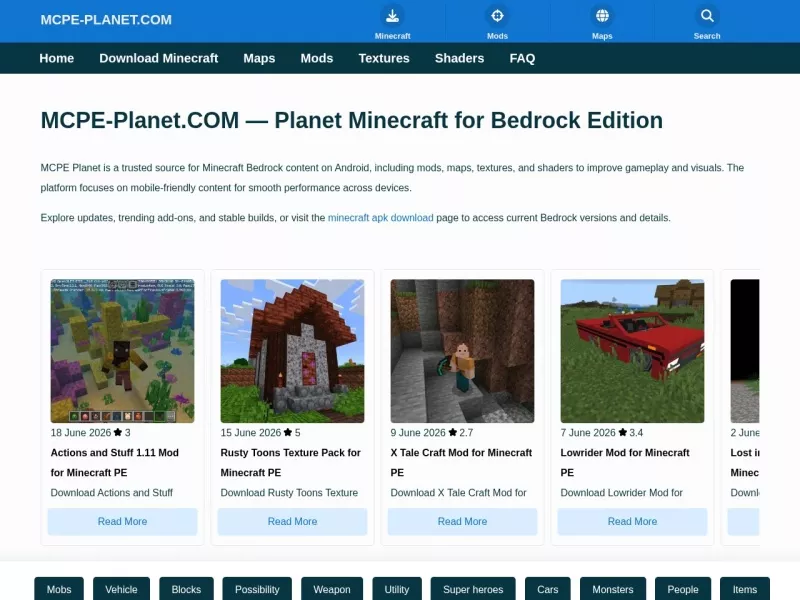
Task: Click Rusty Toons Texture Pack title
Action: tap(290, 462)
